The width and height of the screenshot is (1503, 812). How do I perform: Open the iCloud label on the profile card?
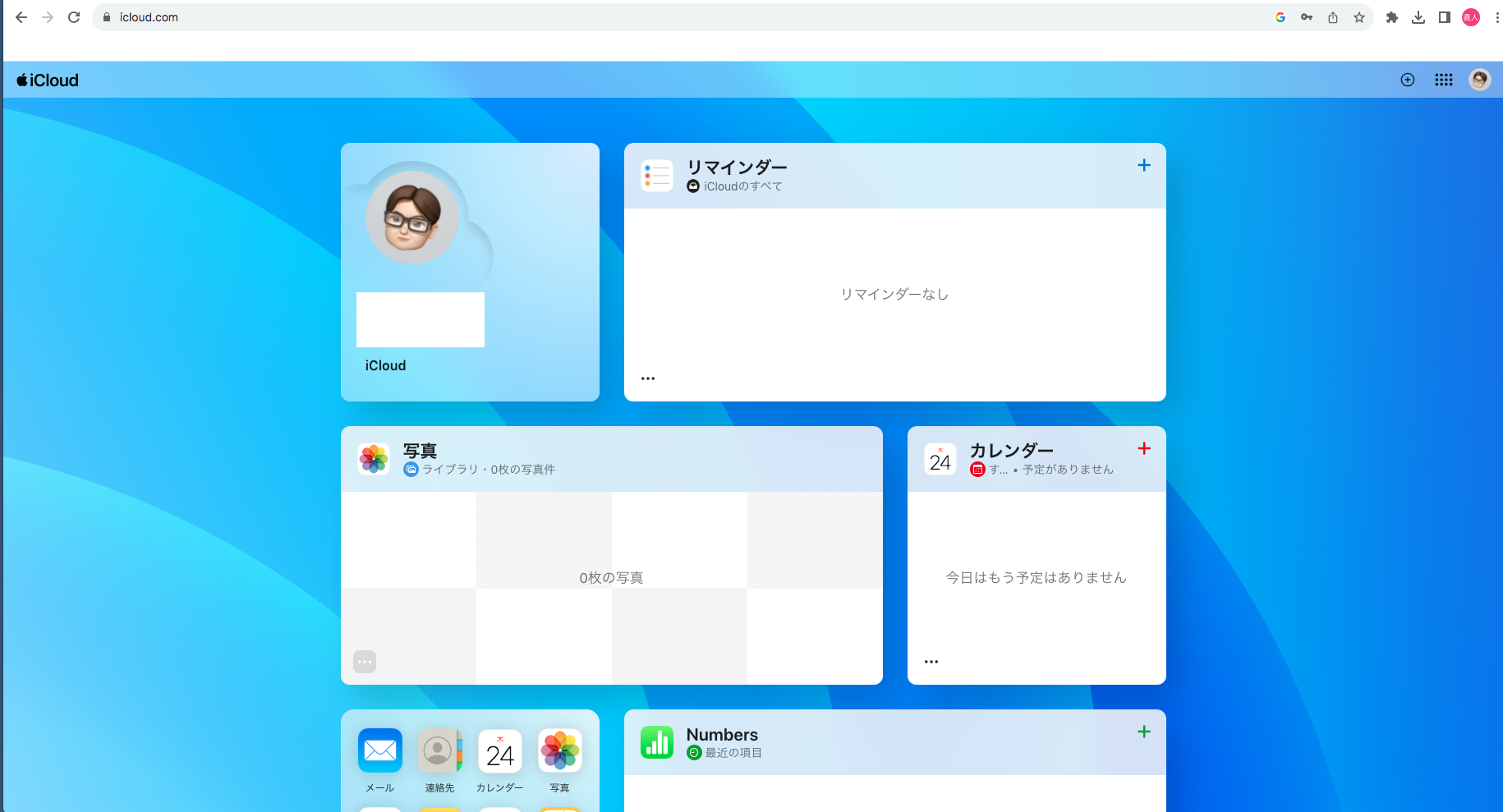[x=385, y=365]
